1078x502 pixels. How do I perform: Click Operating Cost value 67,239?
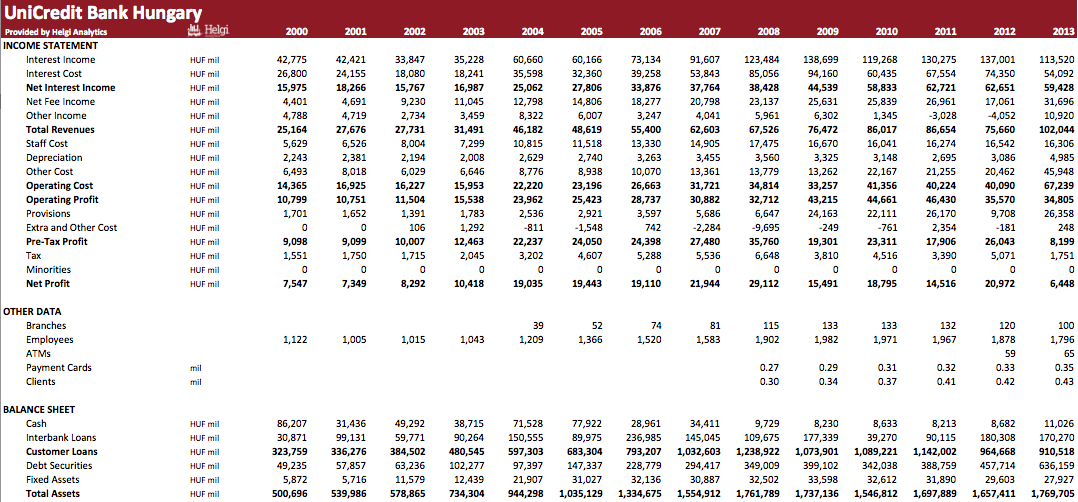pyautogui.click(x=1059, y=186)
